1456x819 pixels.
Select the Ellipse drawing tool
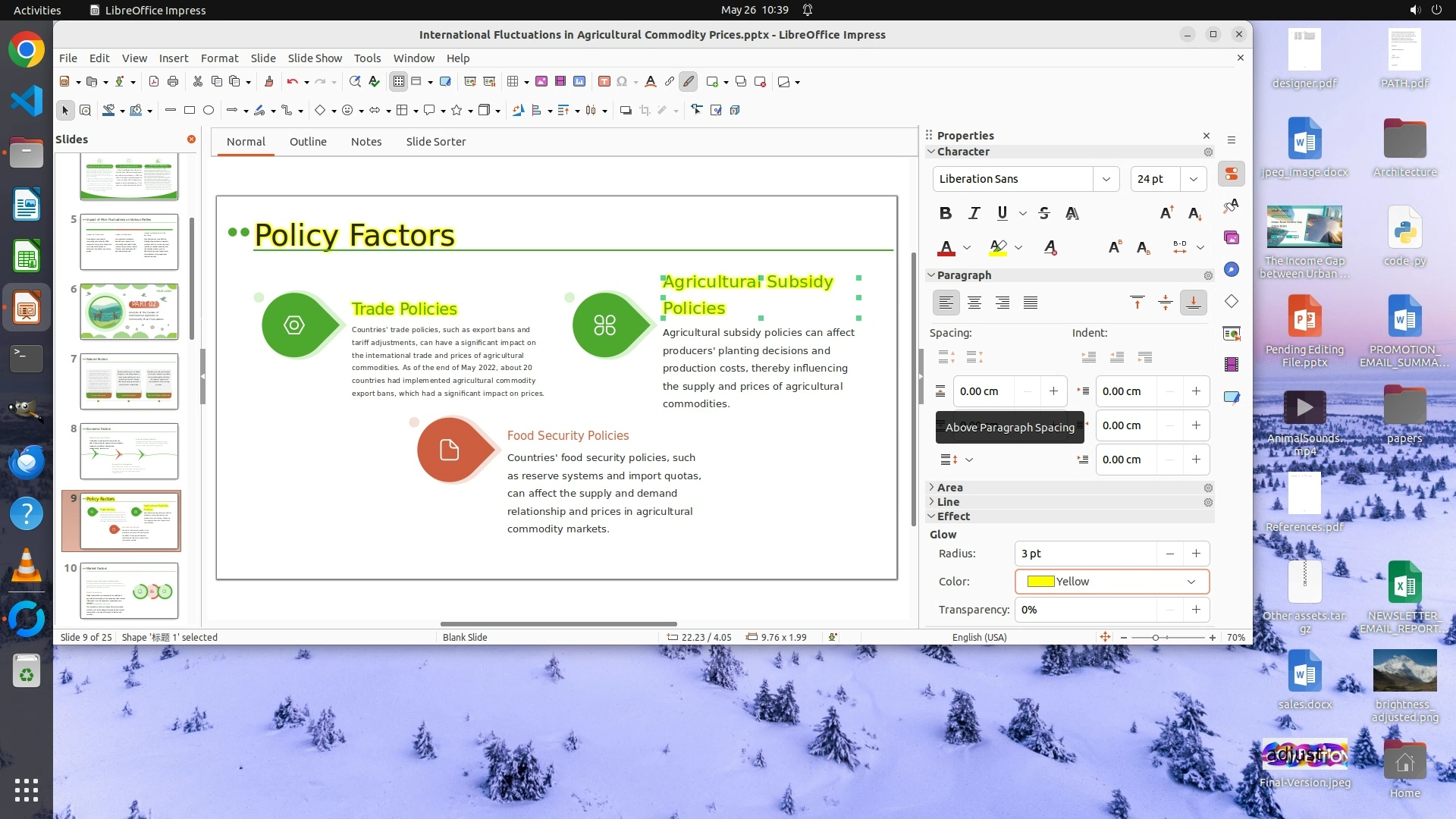click(x=209, y=110)
